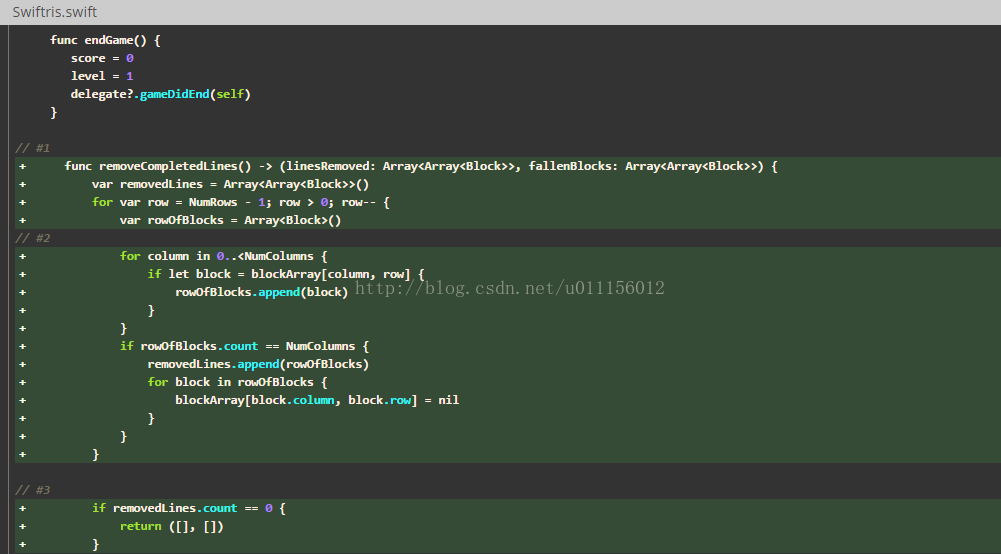The image size is (1001, 554).
Task: Click the '// #1' comment
Action: point(33,148)
